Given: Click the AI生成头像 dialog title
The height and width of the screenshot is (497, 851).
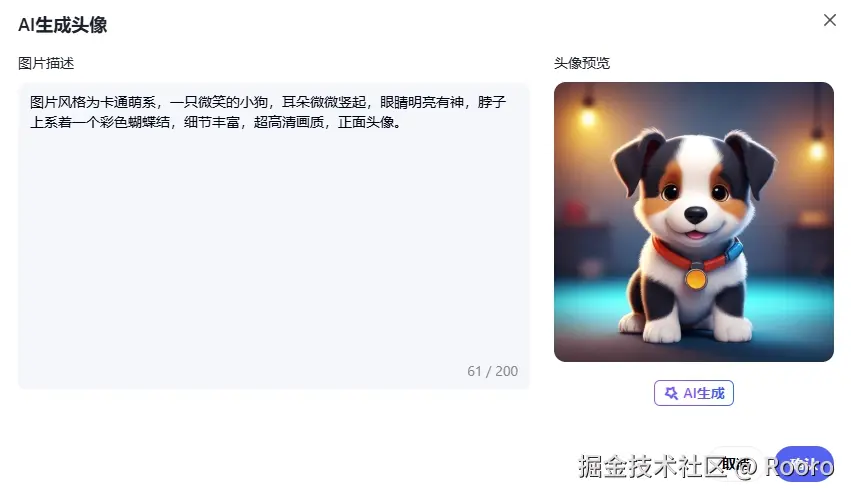Looking at the screenshot, I should tap(62, 25).
